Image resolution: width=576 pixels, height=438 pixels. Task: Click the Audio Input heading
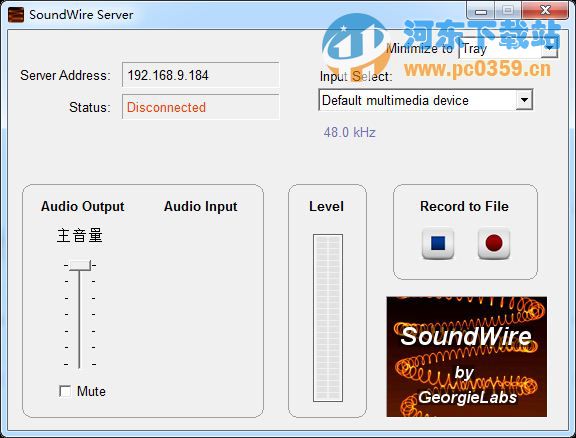tap(201, 206)
